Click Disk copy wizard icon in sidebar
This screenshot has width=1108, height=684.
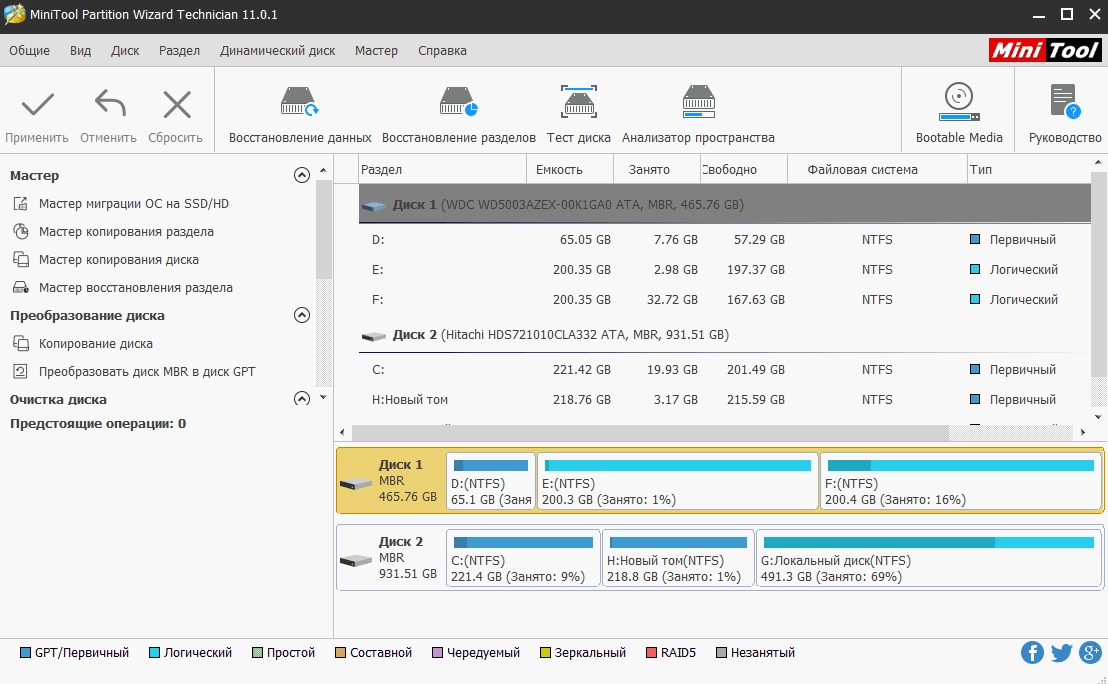click(x=21, y=259)
